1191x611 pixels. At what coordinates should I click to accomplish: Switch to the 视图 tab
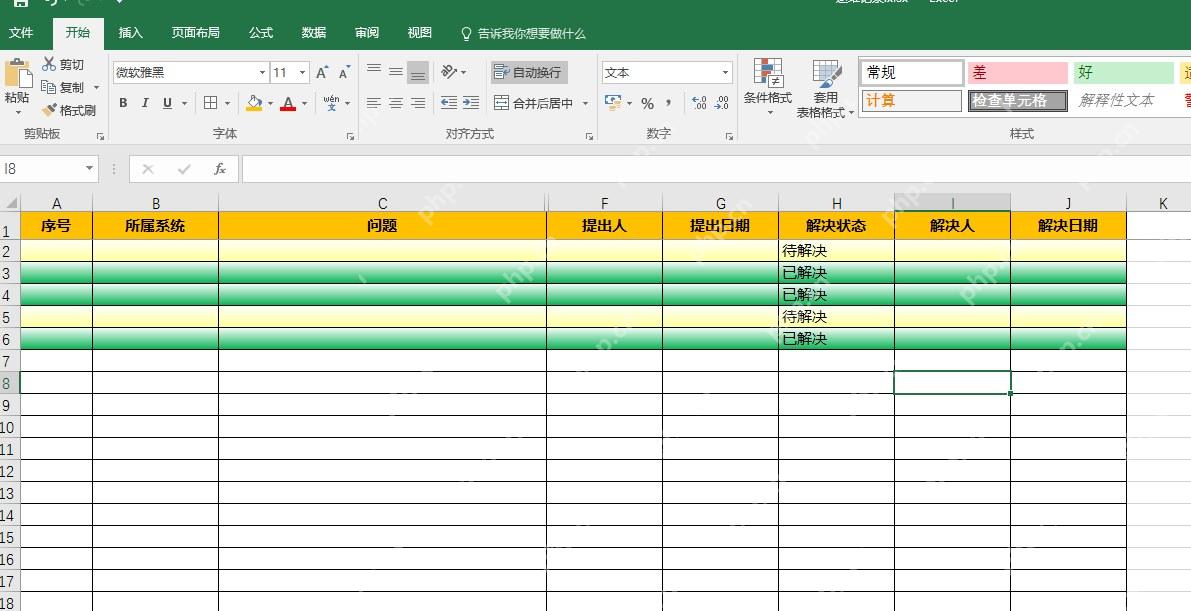(x=419, y=33)
